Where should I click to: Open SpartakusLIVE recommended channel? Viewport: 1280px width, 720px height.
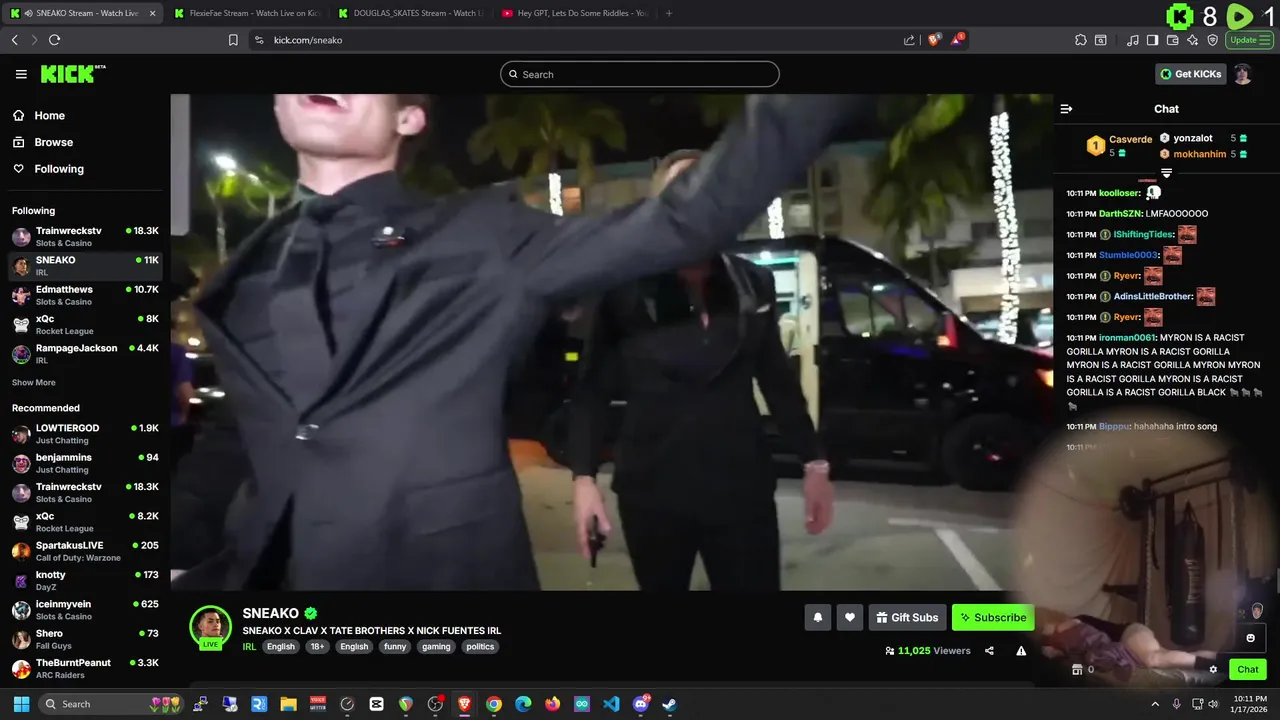[85, 551]
